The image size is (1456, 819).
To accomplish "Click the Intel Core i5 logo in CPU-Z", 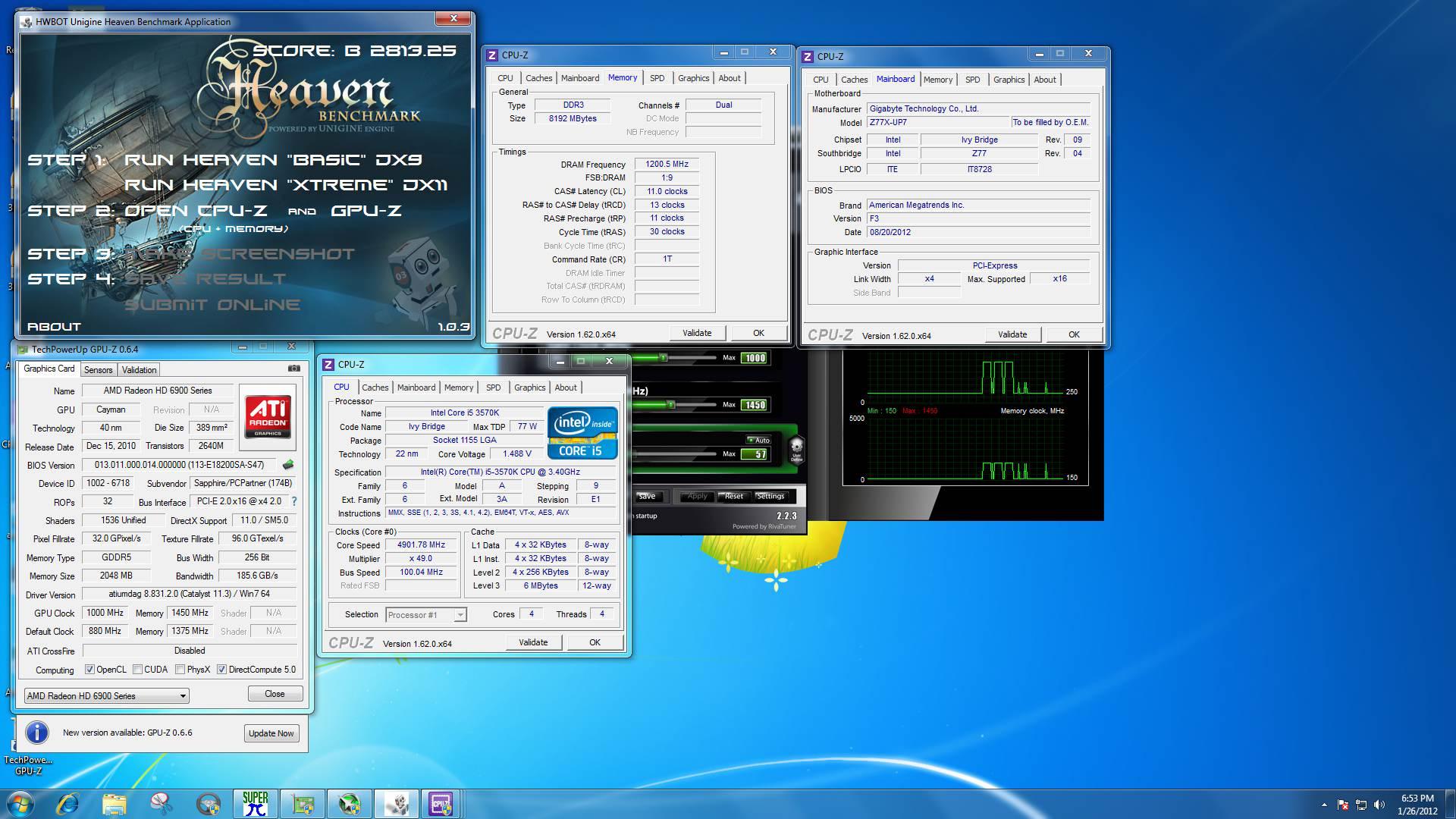I will click(x=582, y=433).
